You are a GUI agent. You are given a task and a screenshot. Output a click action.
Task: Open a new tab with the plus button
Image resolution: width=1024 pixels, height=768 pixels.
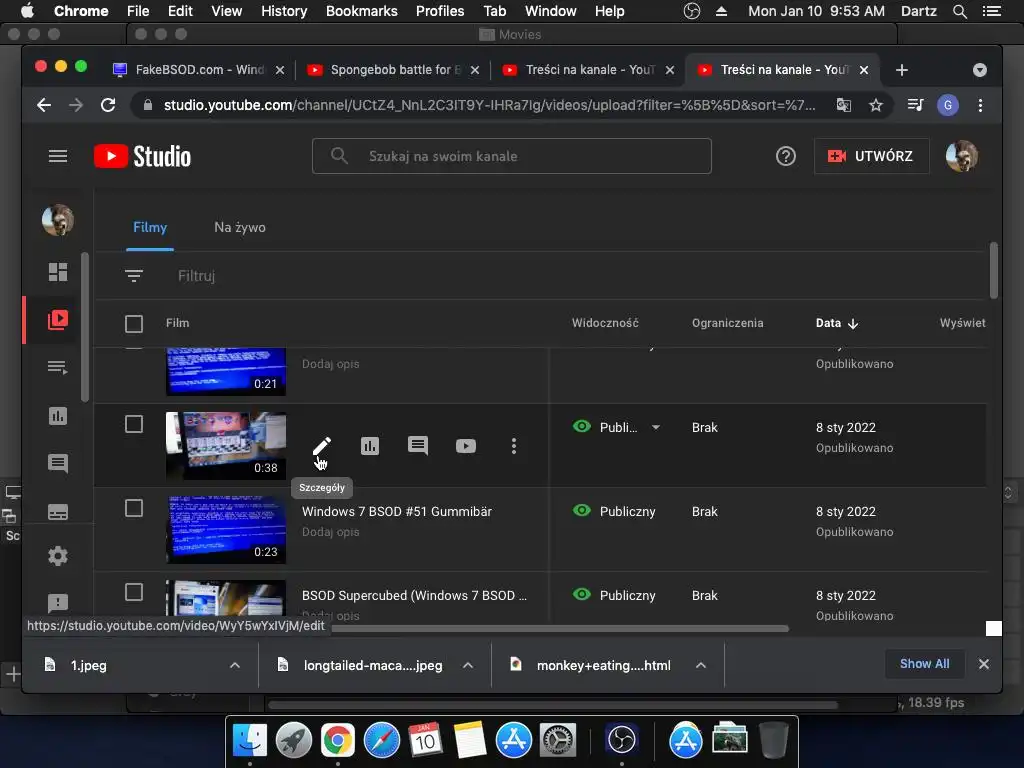tap(902, 70)
